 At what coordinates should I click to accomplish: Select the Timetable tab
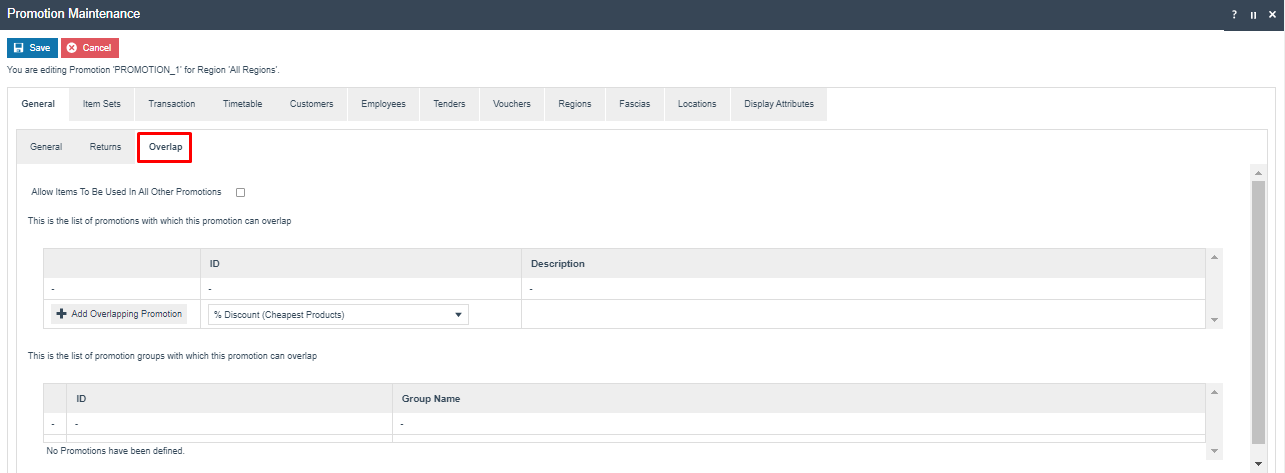(x=243, y=104)
